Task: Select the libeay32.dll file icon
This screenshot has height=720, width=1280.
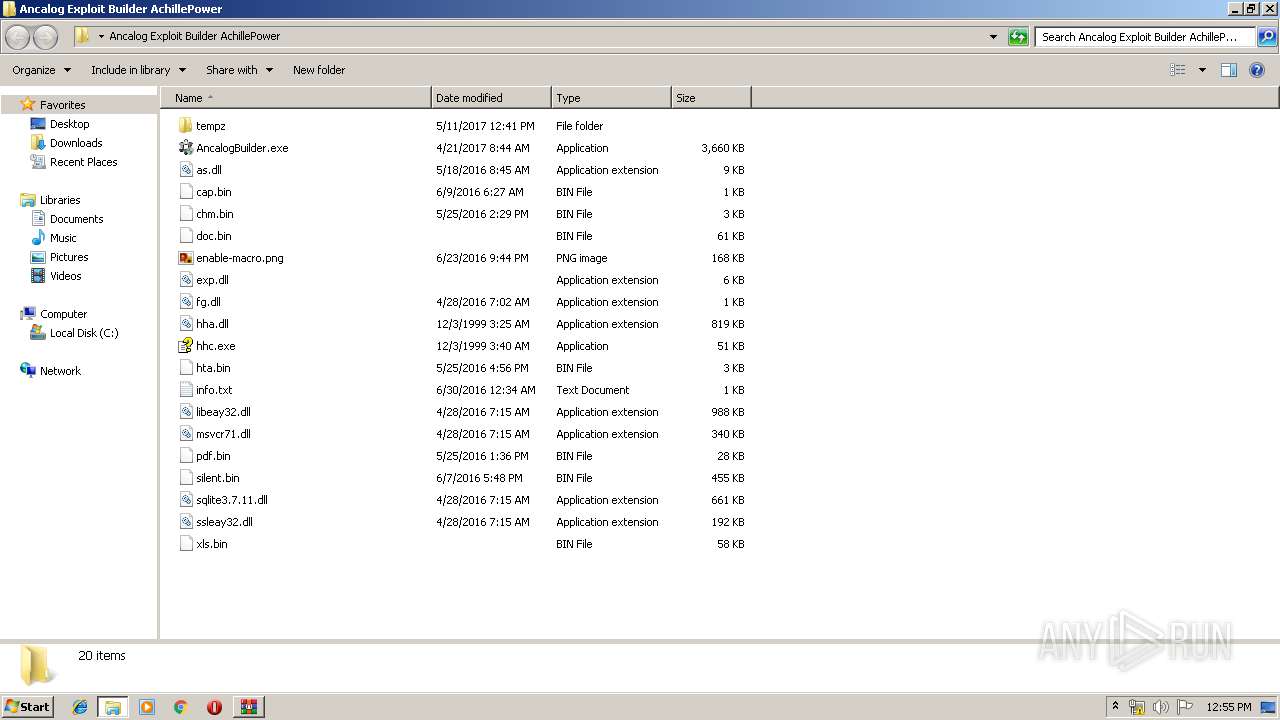Action: pyautogui.click(x=185, y=412)
